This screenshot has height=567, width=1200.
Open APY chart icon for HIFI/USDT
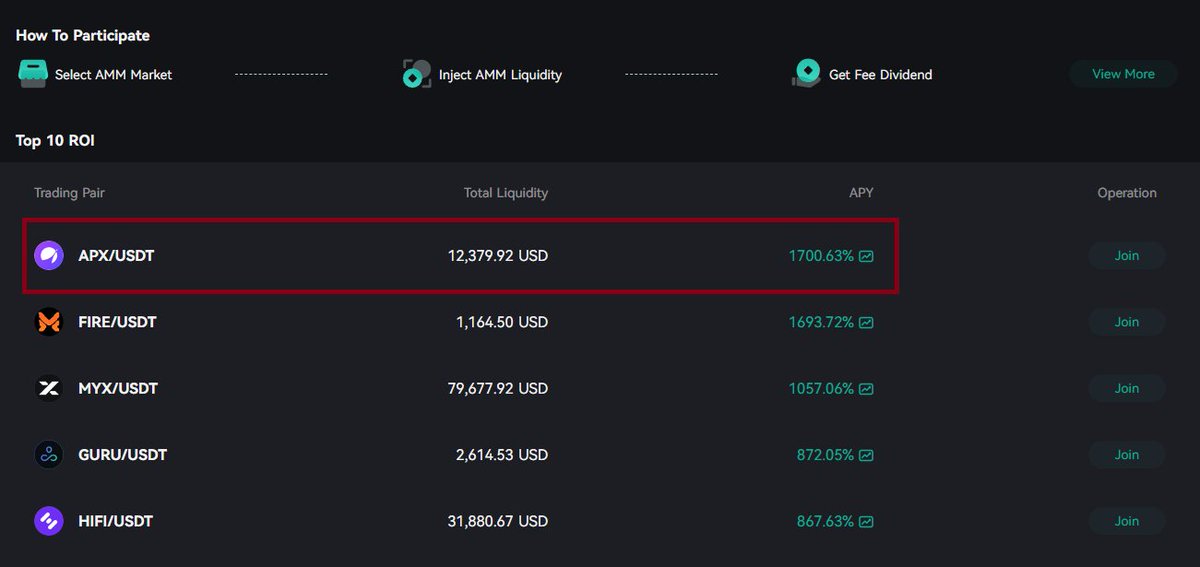coord(866,521)
